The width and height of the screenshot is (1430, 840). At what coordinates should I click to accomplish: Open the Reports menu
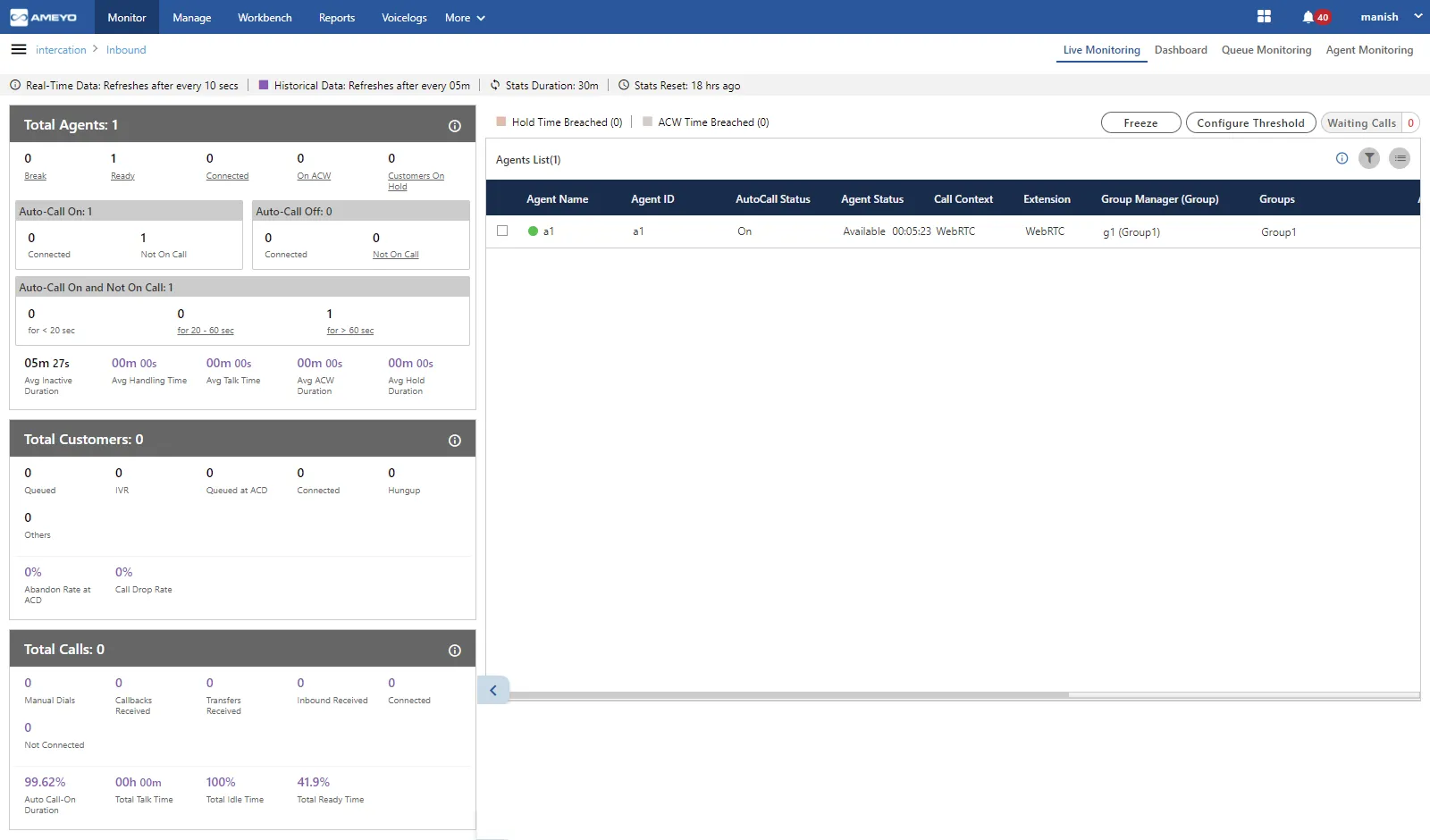(337, 17)
